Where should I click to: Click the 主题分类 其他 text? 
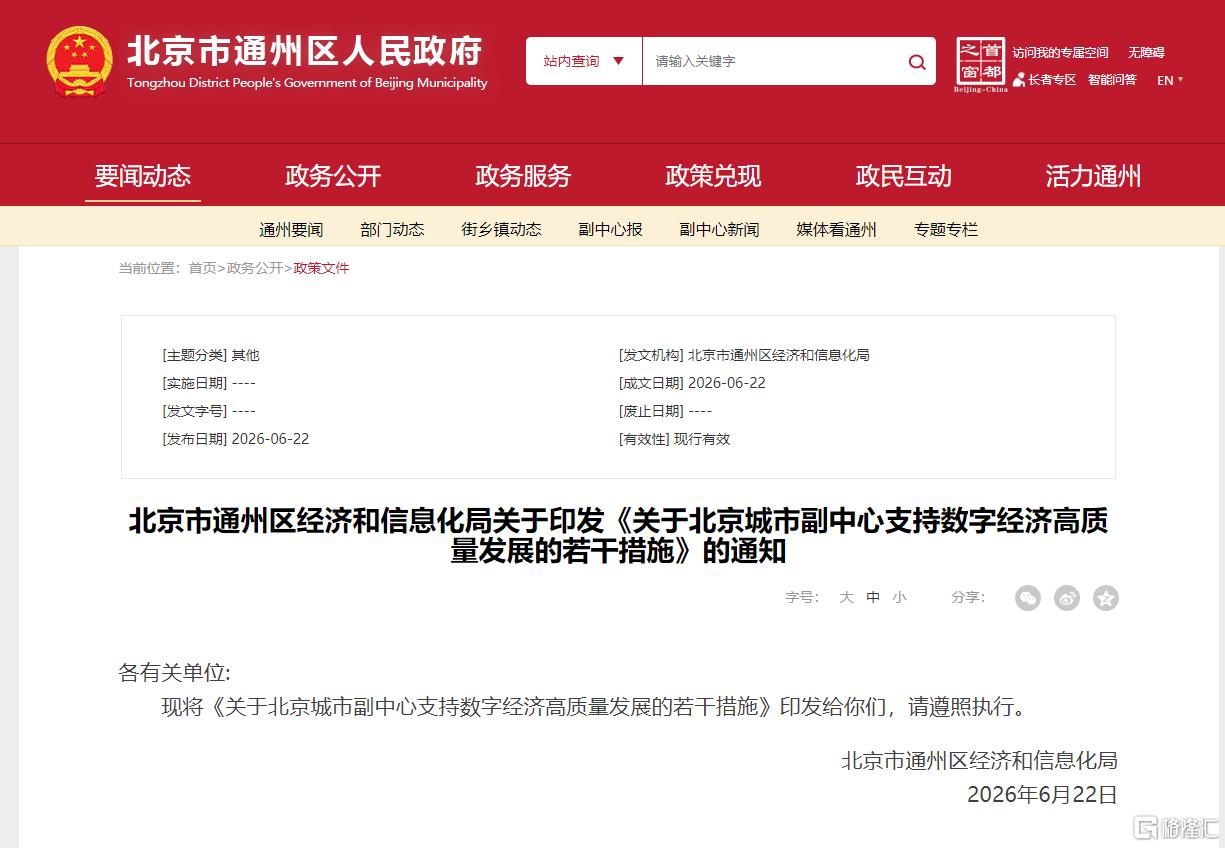click(210, 355)
